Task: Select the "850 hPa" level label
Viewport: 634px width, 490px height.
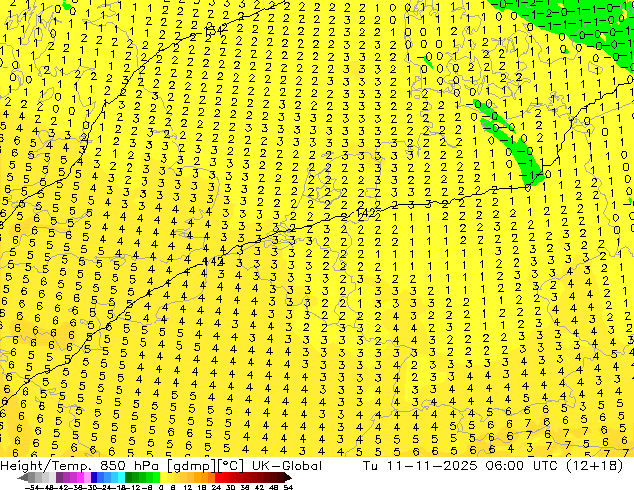Action: (127, 466)
